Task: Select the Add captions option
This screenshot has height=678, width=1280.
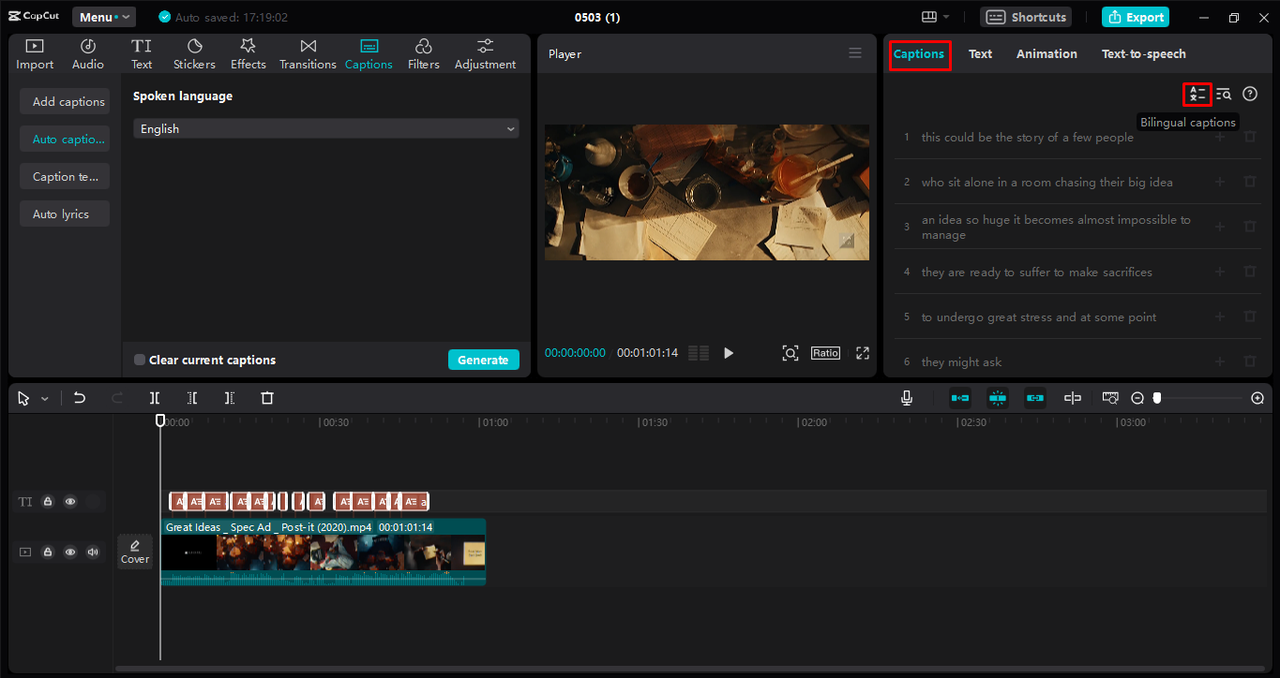Action: tap(65, 102)
